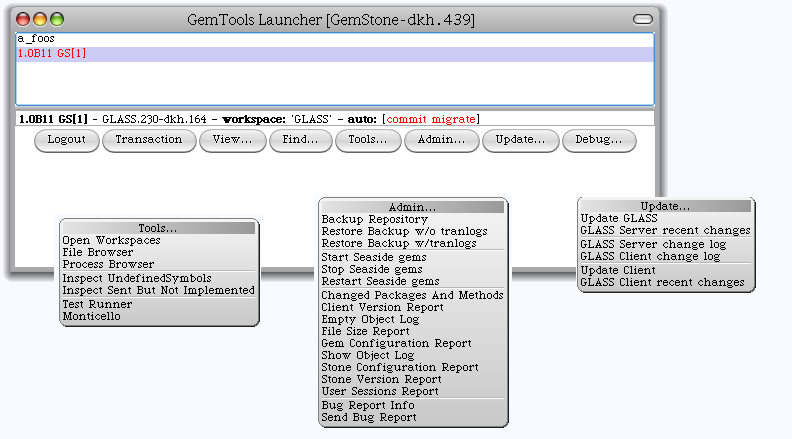Open Stone Version Report
The height and width of the screenshot is (439, 792).
tap(413, 379)
